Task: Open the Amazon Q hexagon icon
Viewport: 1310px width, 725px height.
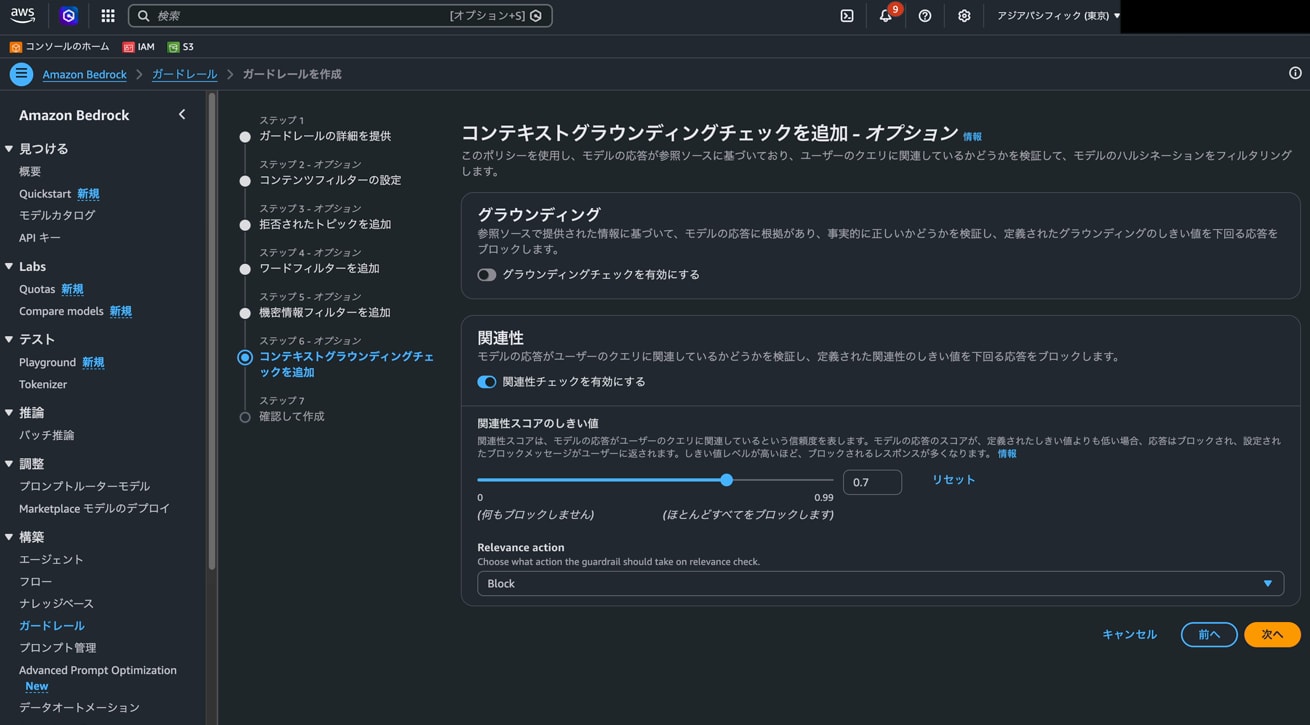Action: (68, 16)
